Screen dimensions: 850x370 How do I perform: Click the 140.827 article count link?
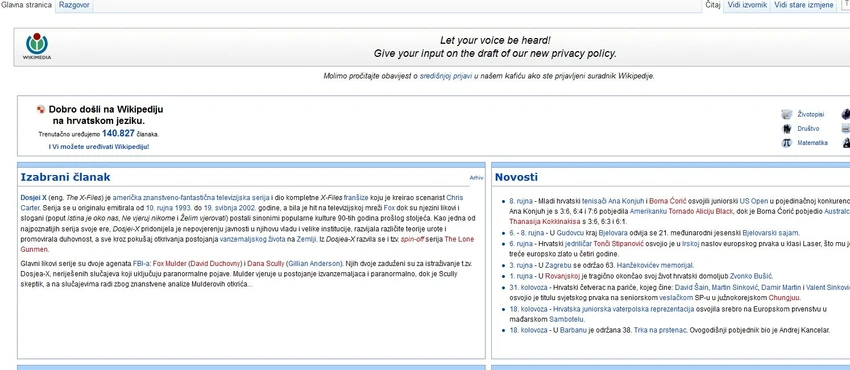tap(118, 133)
